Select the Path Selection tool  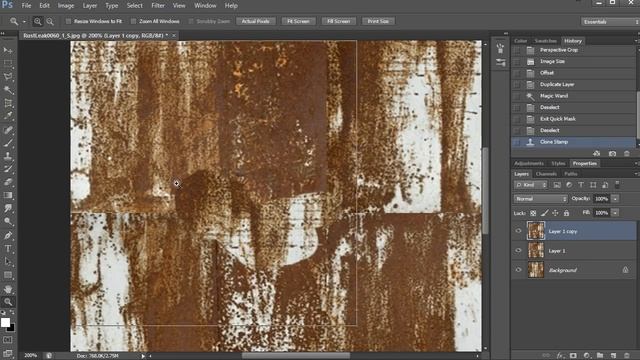coord(8,262)
